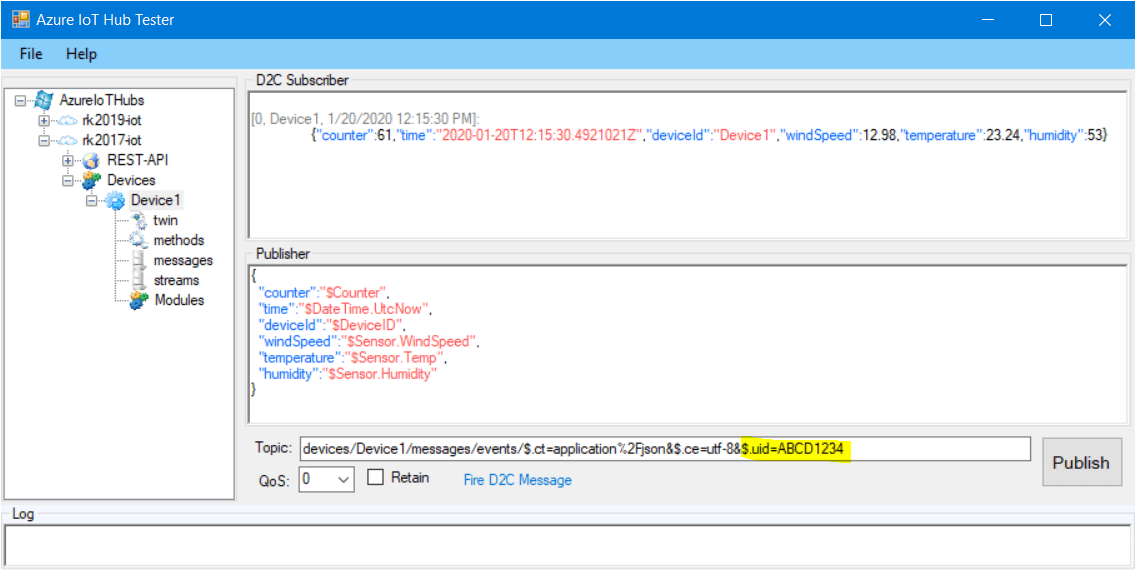1136x571 pixels.
Task: Click the subscriber header line for Device1
Action: tap(365, 118)
